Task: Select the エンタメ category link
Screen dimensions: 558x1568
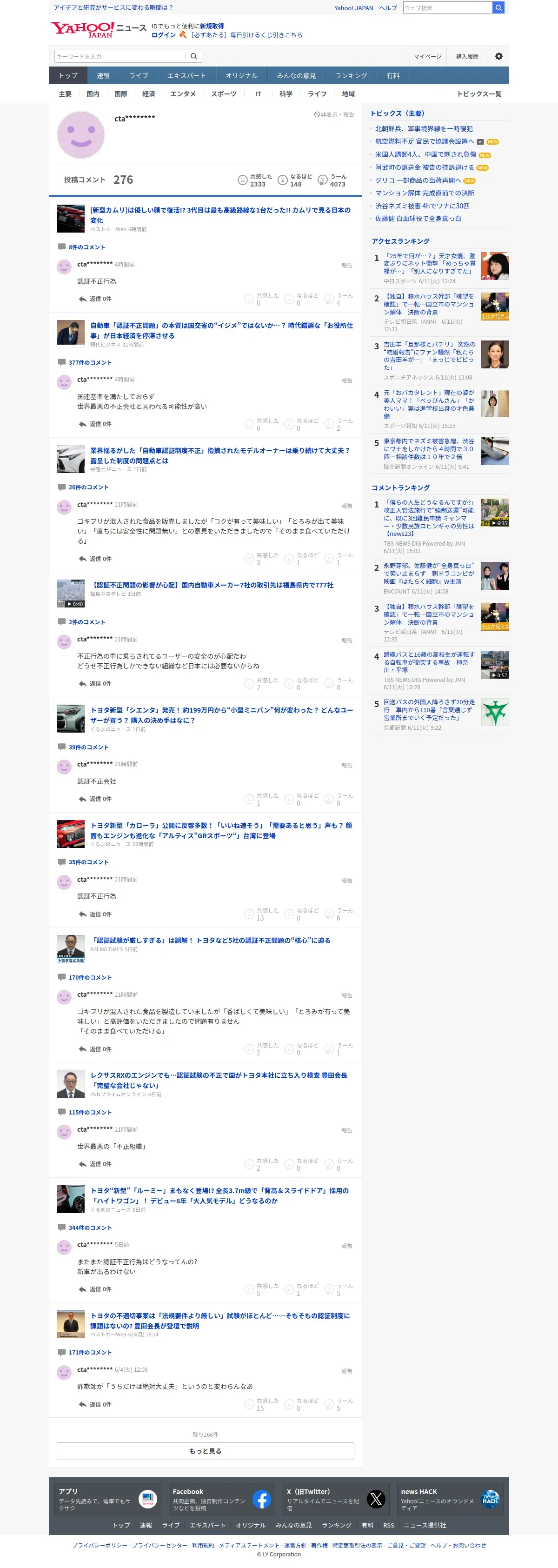Action: pyautogui.click(x=183, y=94)
